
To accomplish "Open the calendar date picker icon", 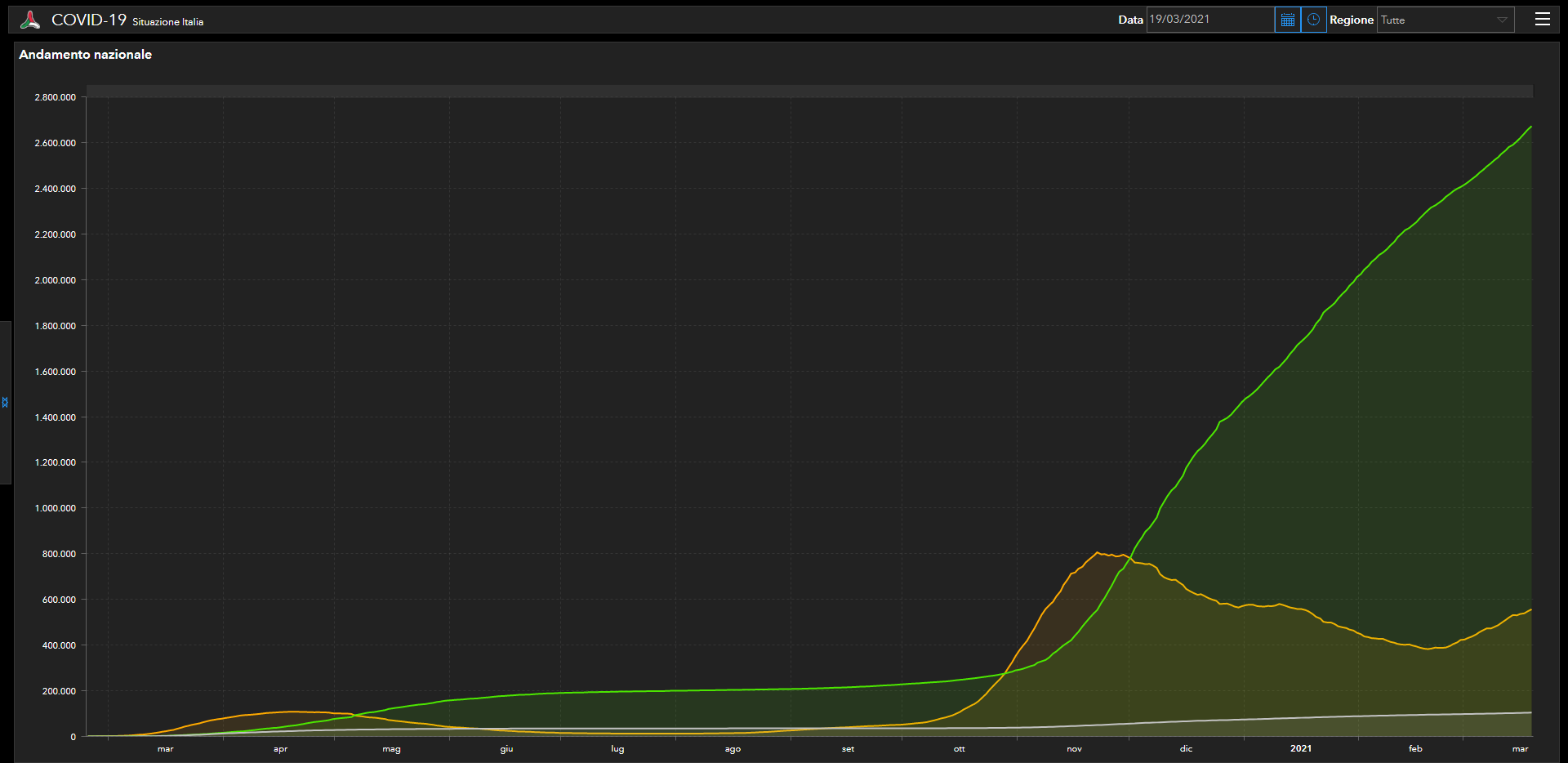I will click(1288, 20).
